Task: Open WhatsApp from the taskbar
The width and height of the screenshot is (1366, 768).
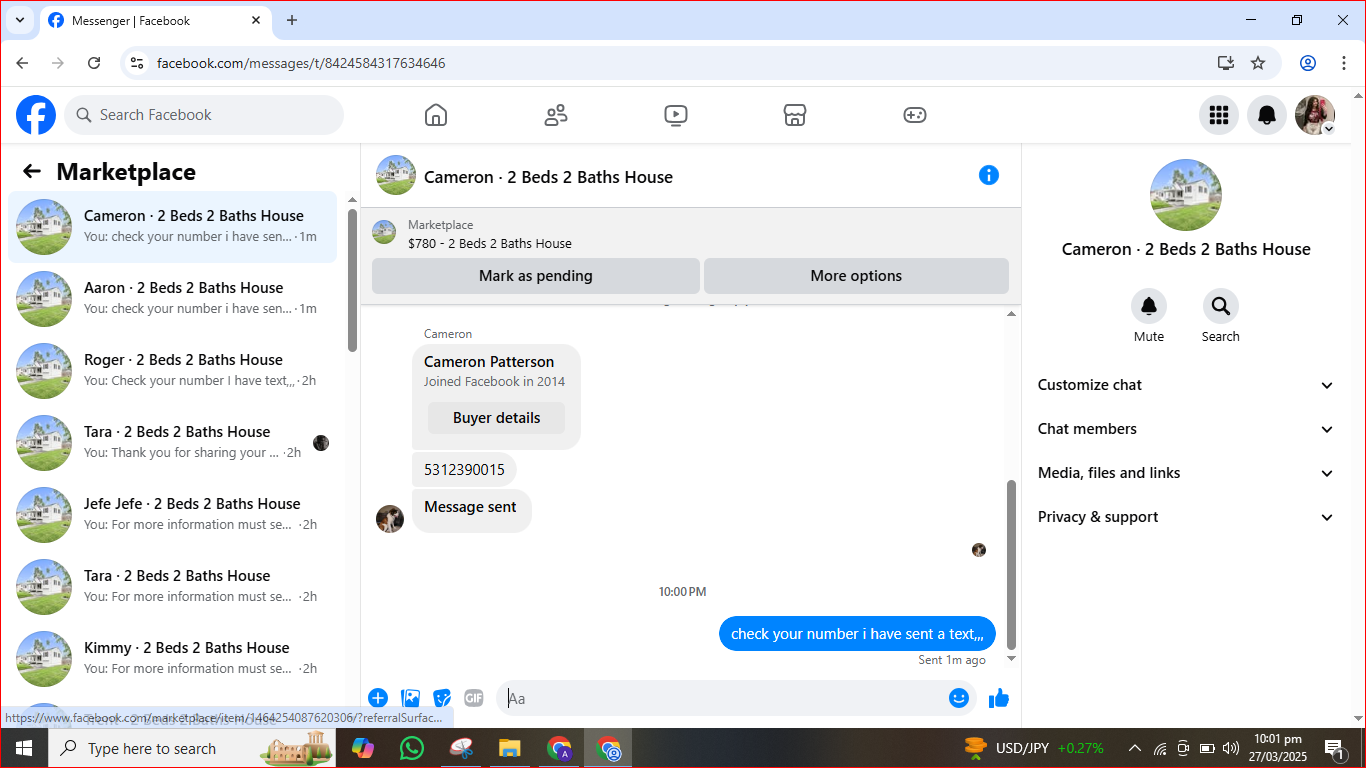Action: pos(411,748)
